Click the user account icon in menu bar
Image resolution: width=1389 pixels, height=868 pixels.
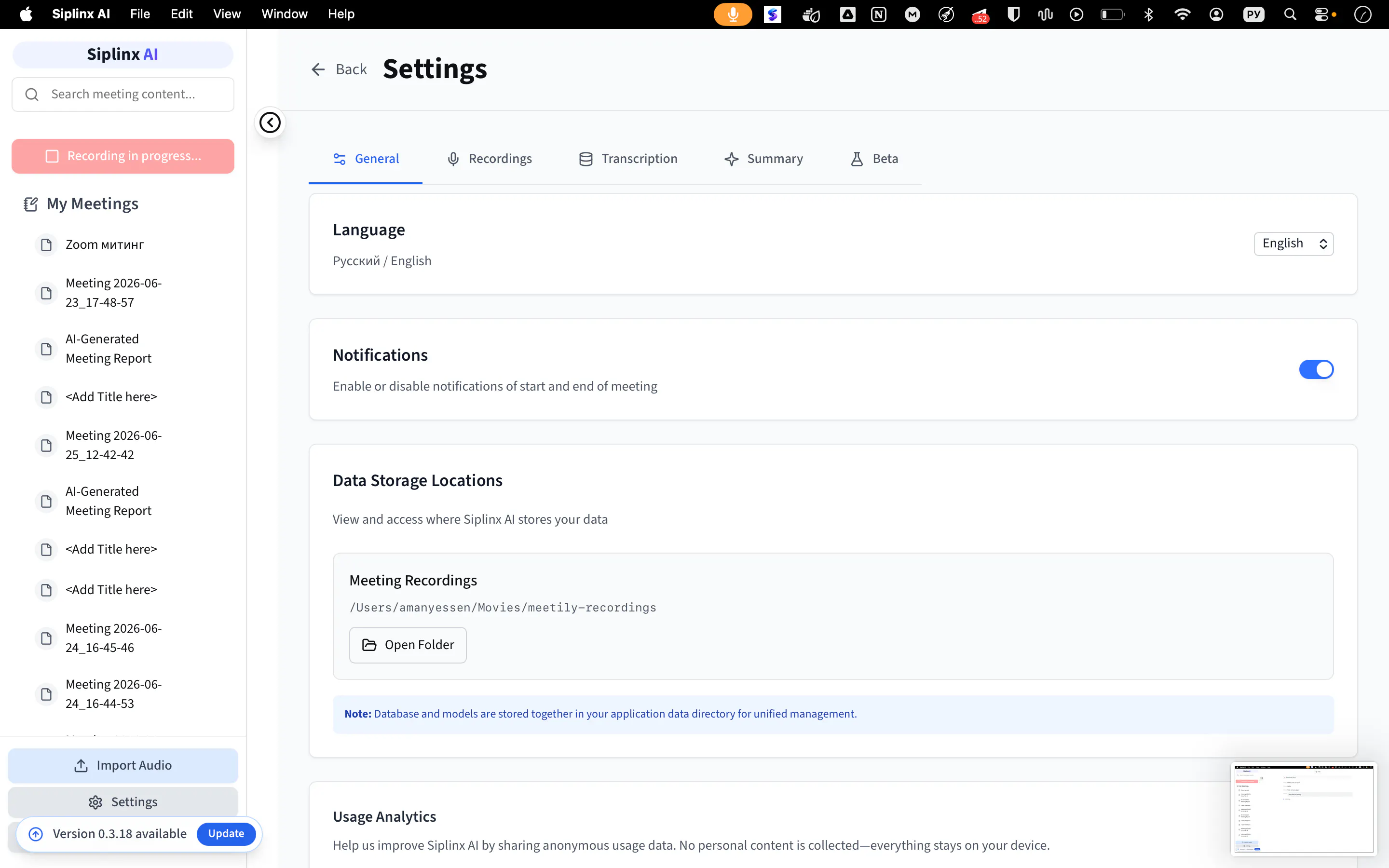1216,14
